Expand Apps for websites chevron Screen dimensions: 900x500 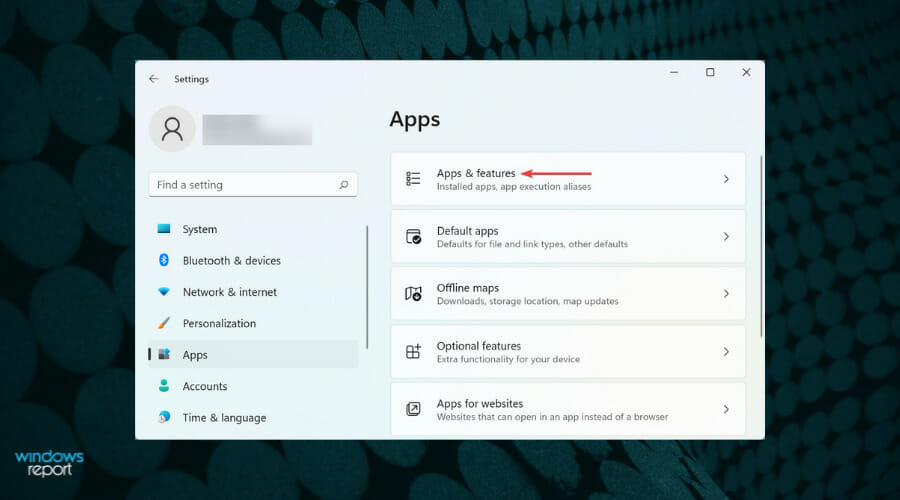pos(726,409)
